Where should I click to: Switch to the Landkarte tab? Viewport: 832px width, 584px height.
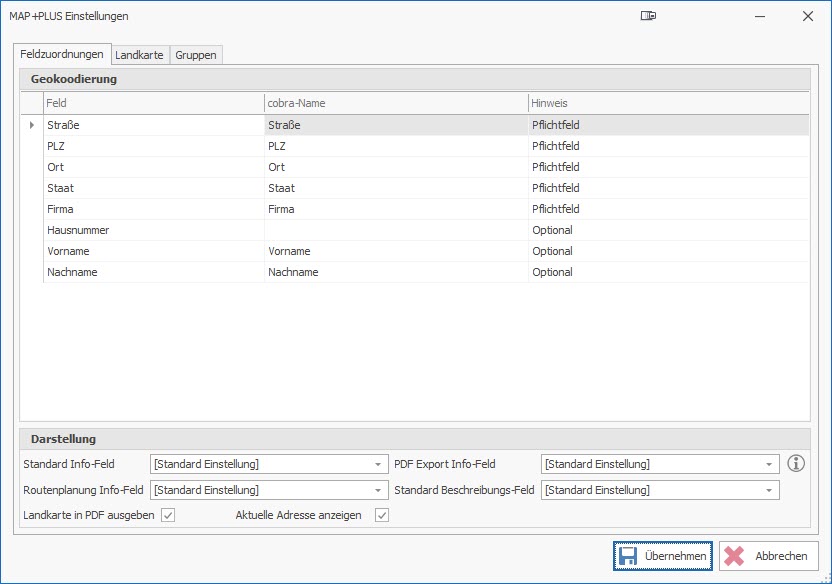(x=140, y=55)
